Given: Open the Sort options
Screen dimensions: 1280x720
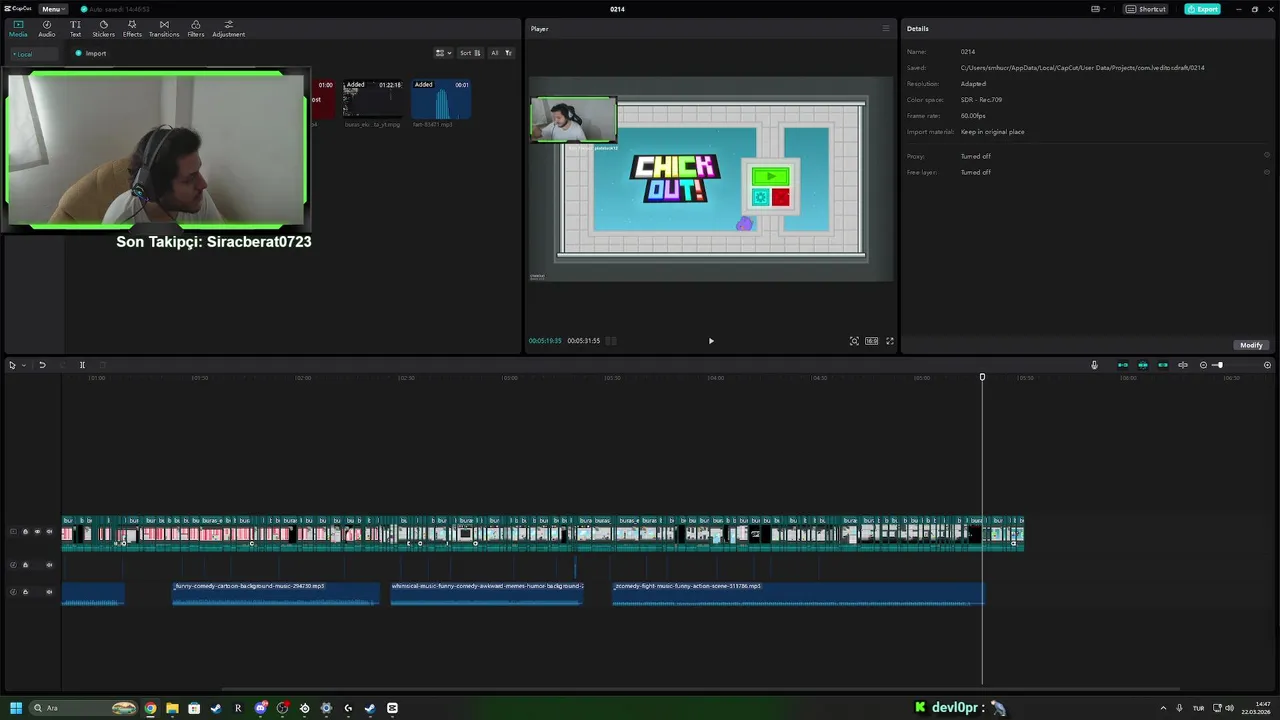Looking at the screenshot, I should [x=469, y=53].
